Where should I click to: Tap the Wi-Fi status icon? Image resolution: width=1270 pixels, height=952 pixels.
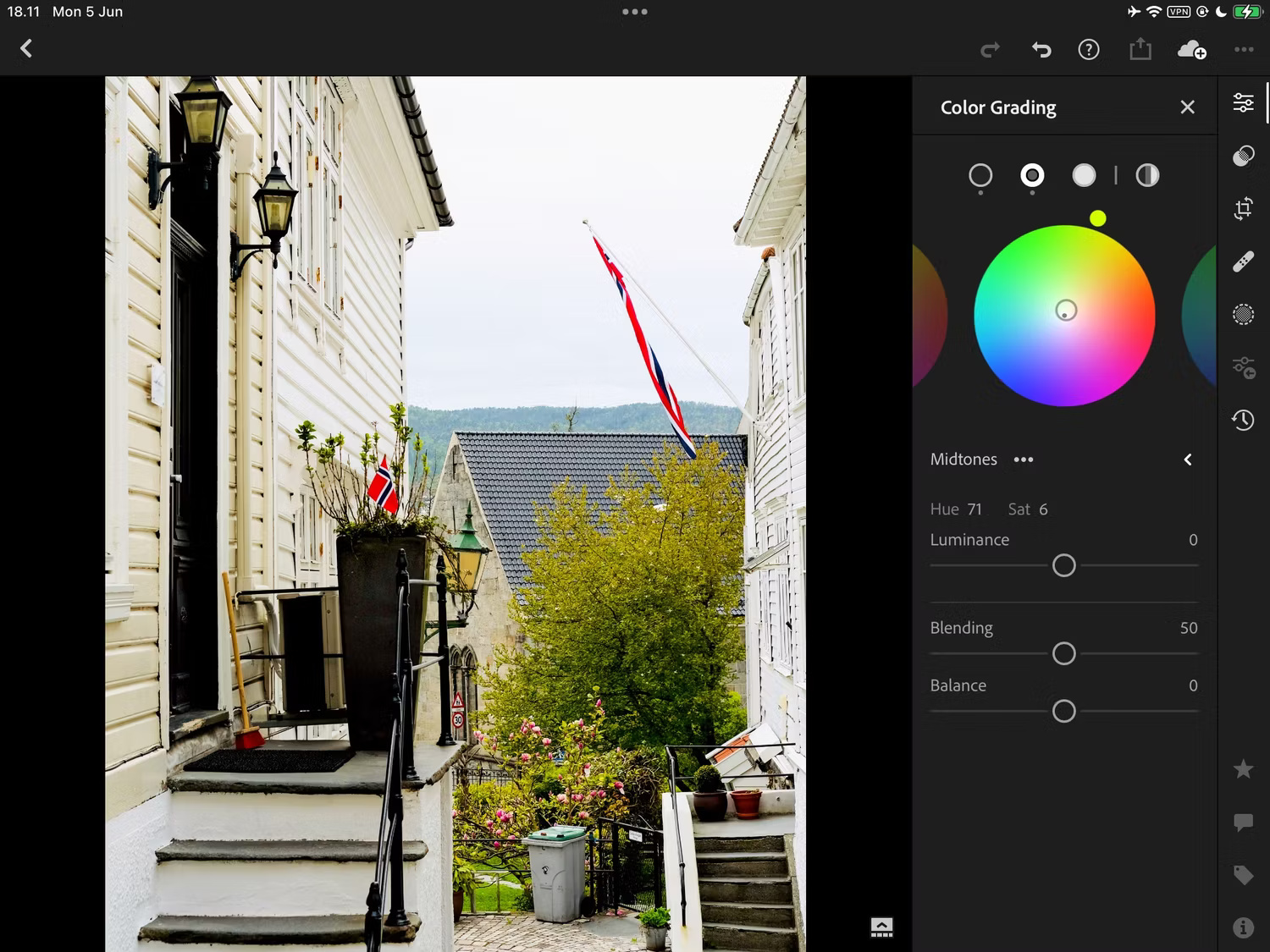click(1153, 12)
